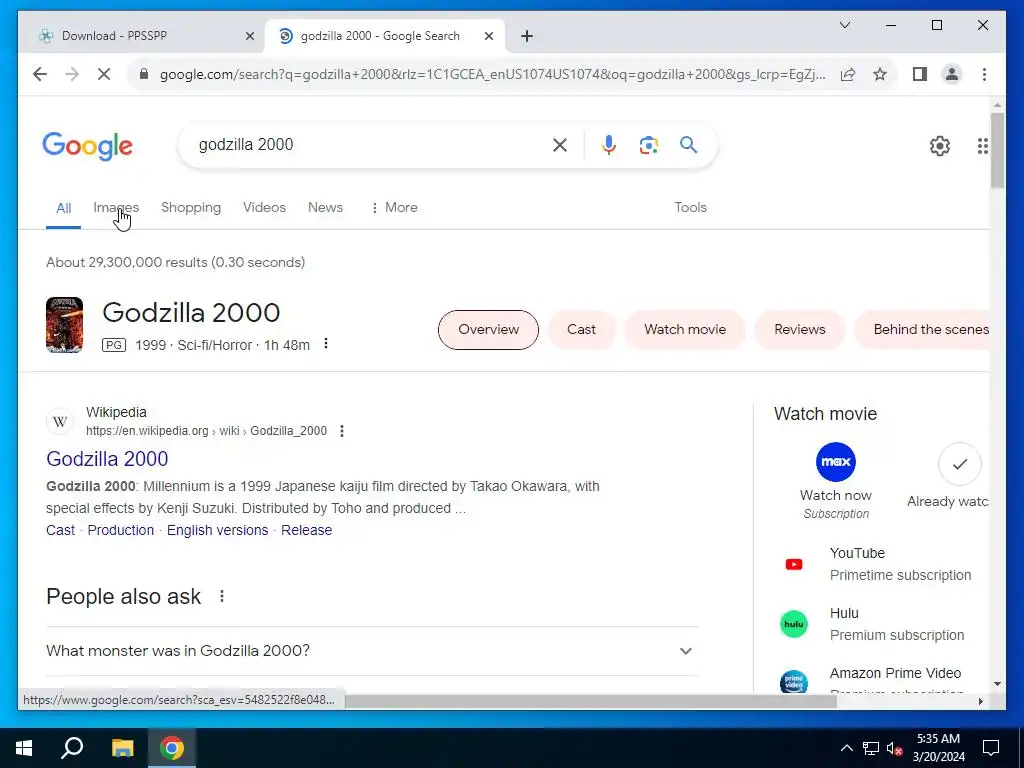This screenshot has height=768, width=1024.
Task: Open File Explorer from taskbar
Action: (x=122, y=748)
